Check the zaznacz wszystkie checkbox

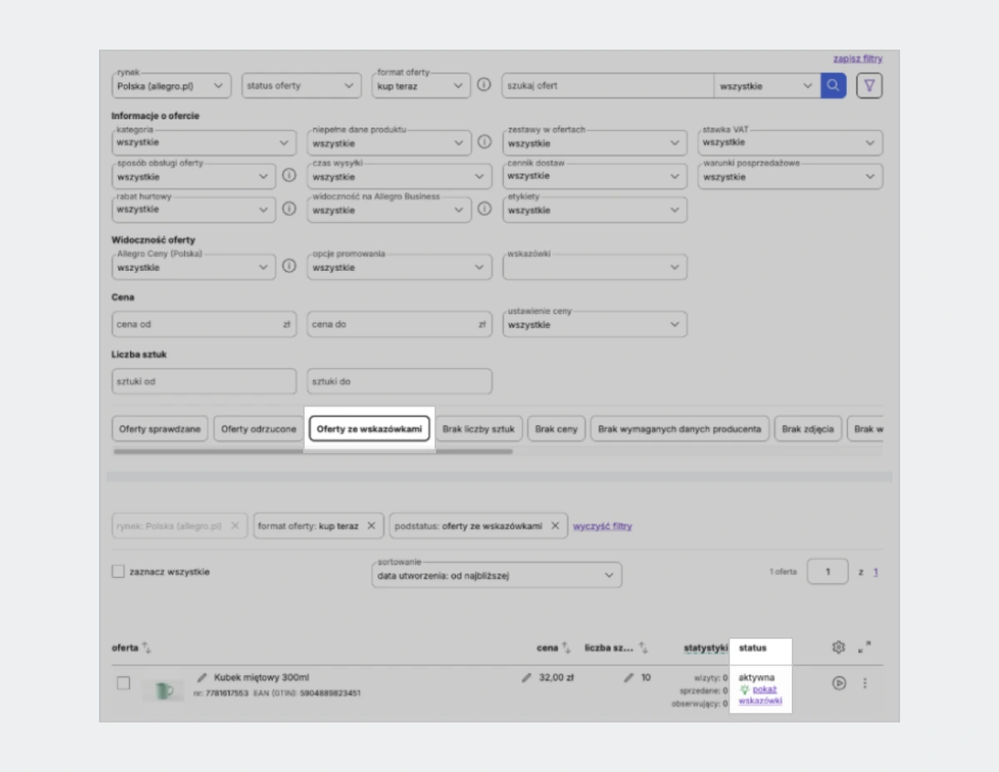coord(118,571)
